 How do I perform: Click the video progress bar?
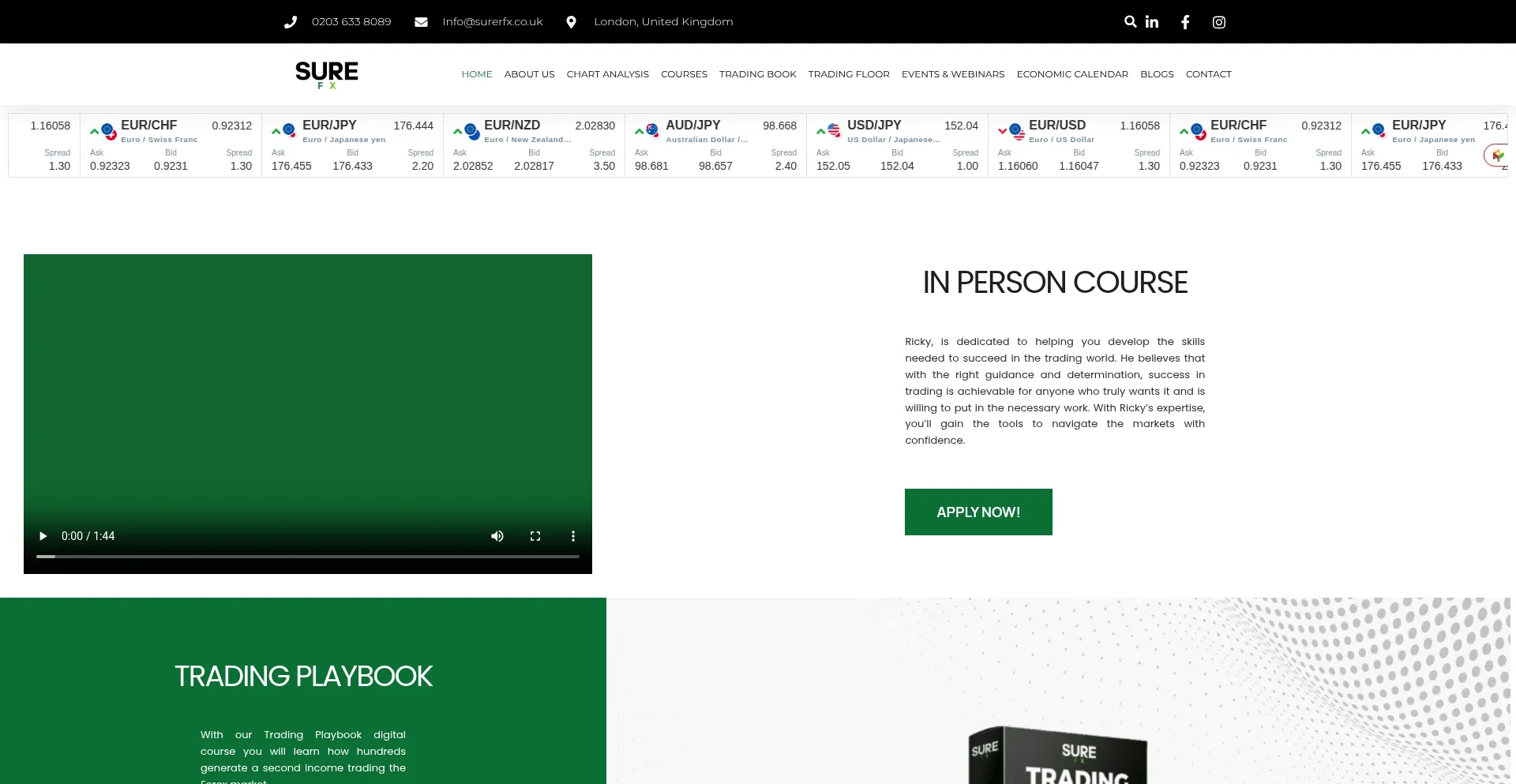tap(308, 557)
